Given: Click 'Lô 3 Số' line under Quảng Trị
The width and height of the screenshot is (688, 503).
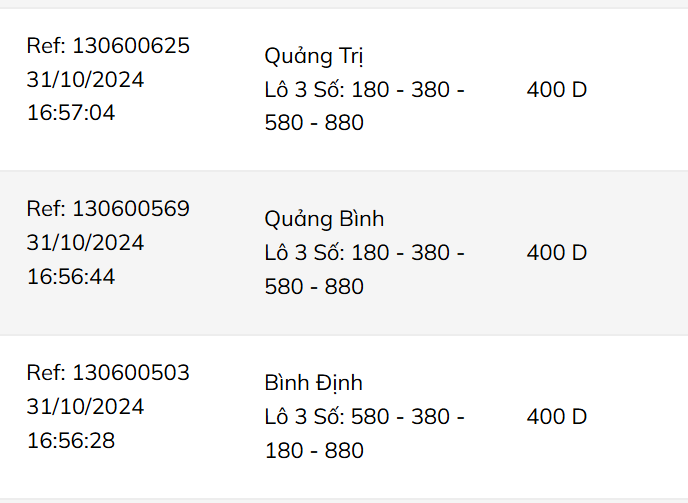Looking at the screenshot, I should point(364,90).
